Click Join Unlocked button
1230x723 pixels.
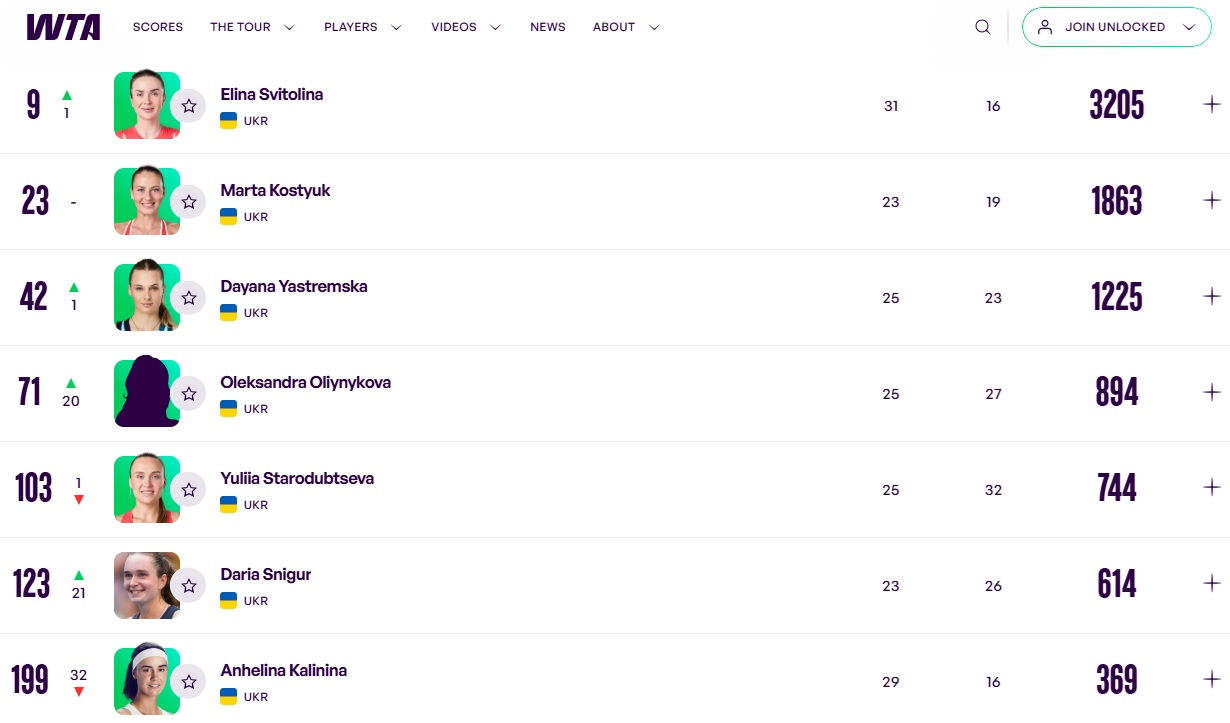[x=1115, y=27]
